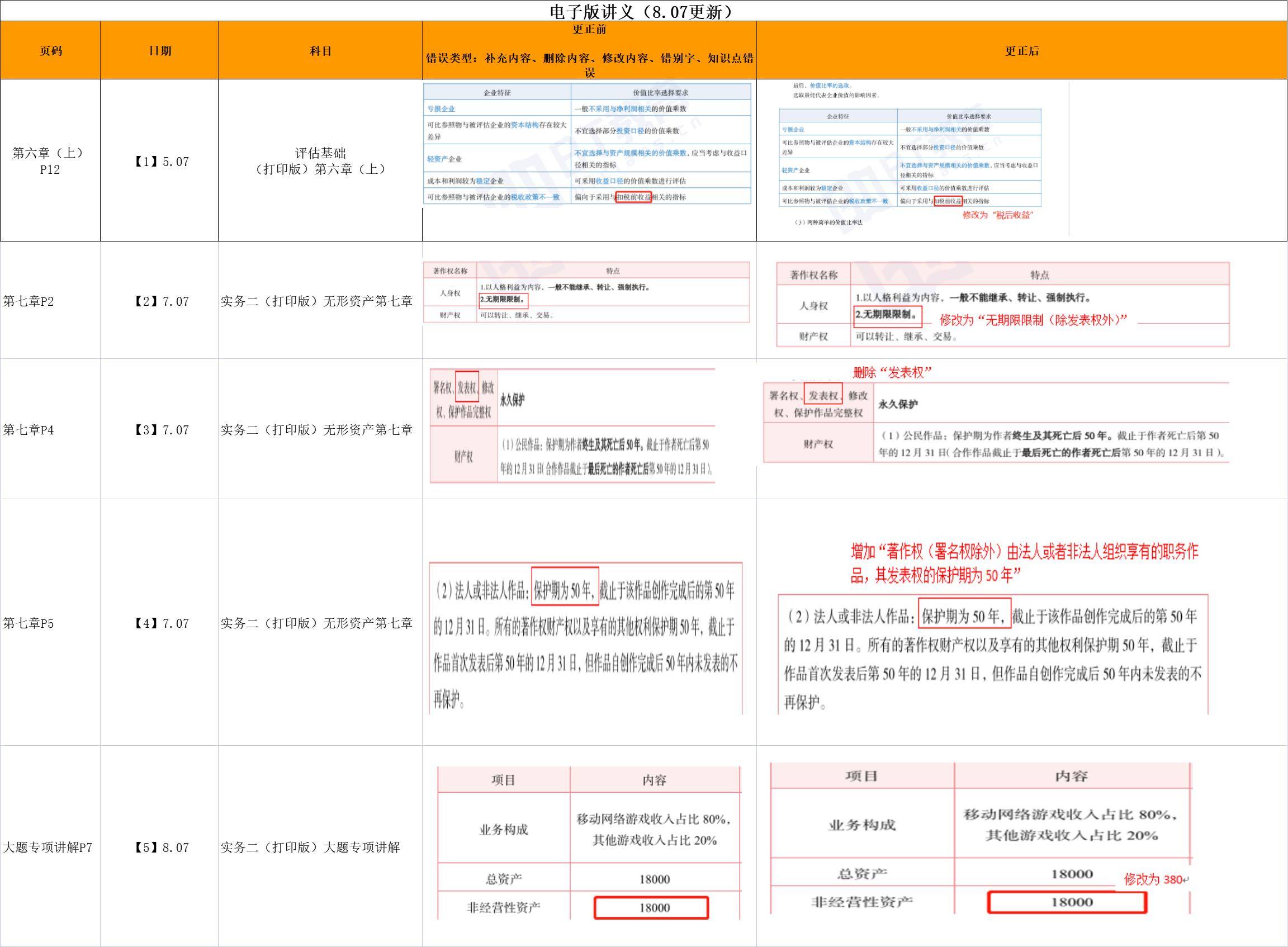Open the before-correction 永久保护 image in row 【3】
Screen dimensions: 1288x947
coord(572,425)
